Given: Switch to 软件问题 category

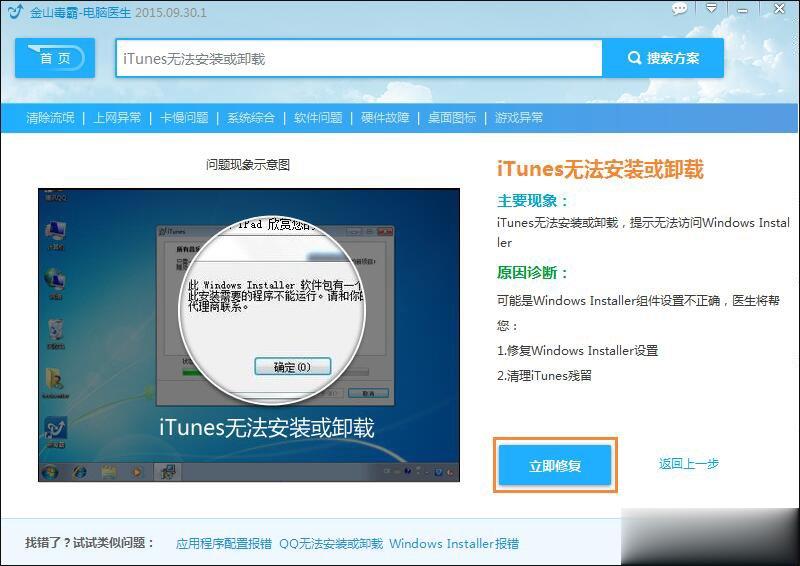Looking at the screenshot, I should point(318,117).
